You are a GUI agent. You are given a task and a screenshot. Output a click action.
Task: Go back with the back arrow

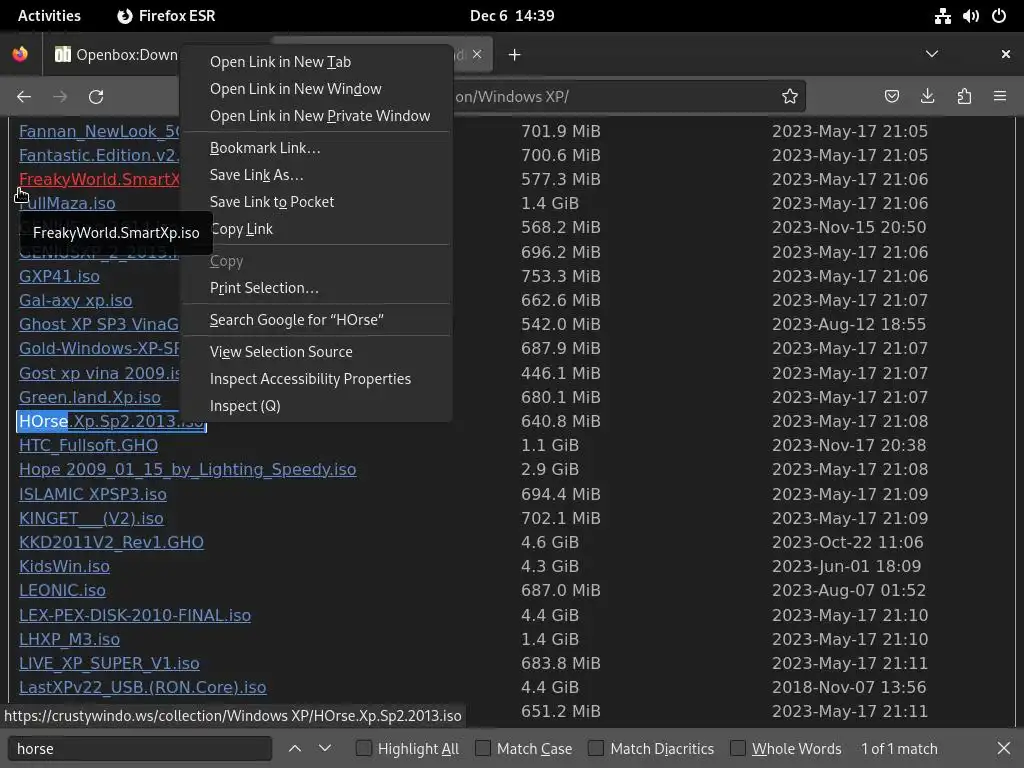(24, 97)
